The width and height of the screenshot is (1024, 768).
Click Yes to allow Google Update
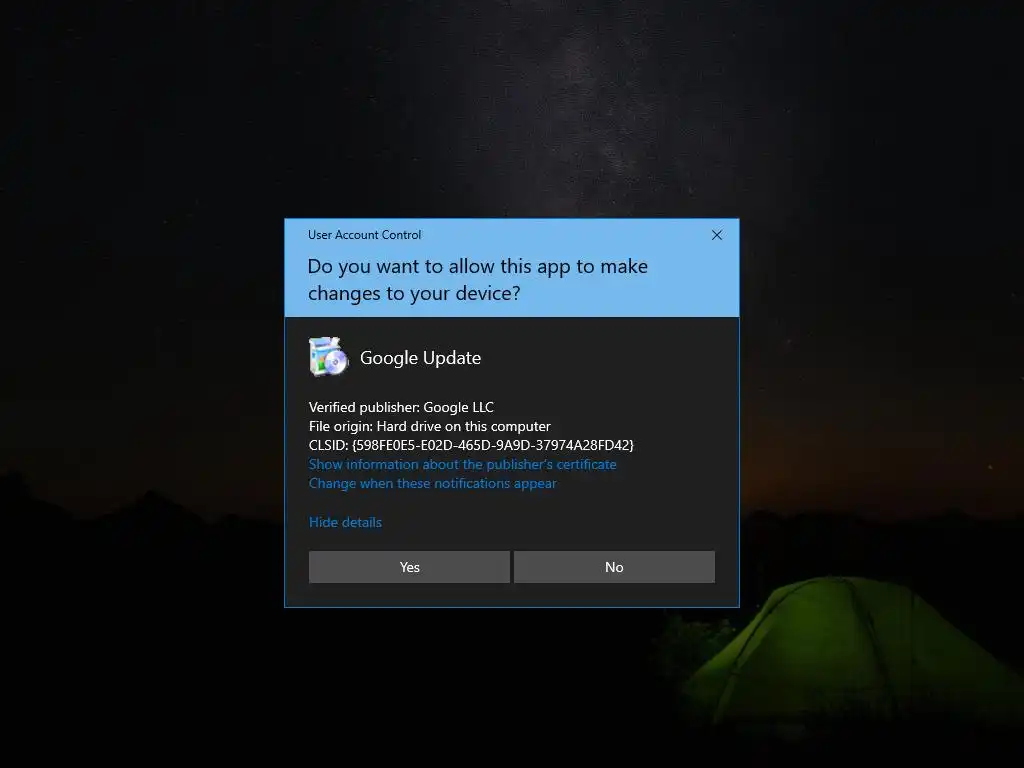[x=409, y=567]
